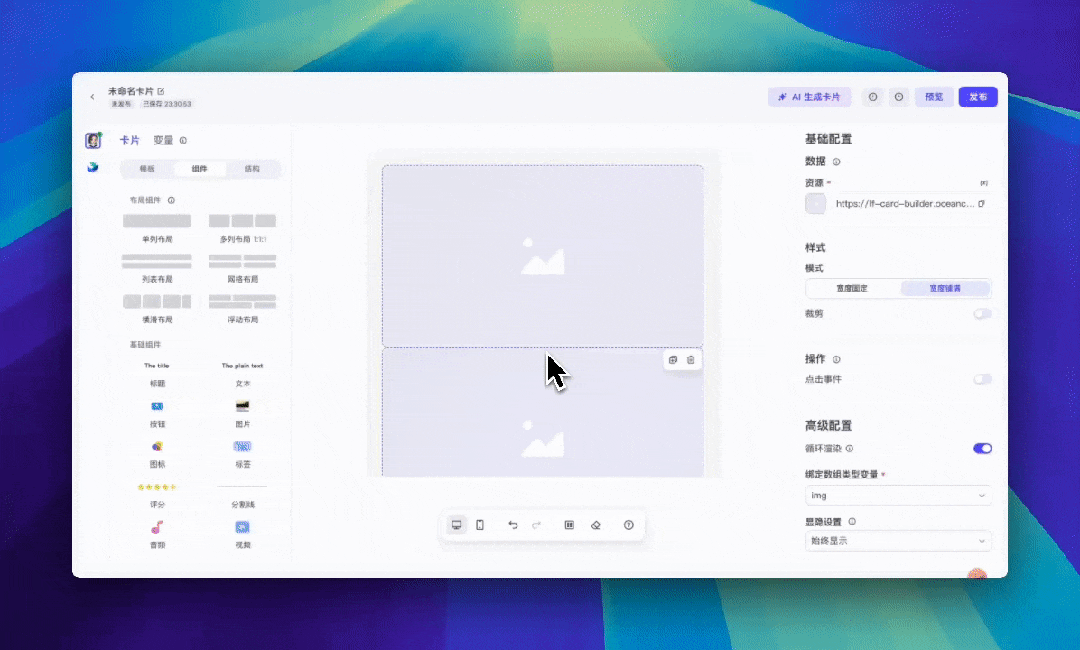Viewport: 1080px width, 650px height.
Task: Click info icon beside 显隐设置
Action: [852, 522]
